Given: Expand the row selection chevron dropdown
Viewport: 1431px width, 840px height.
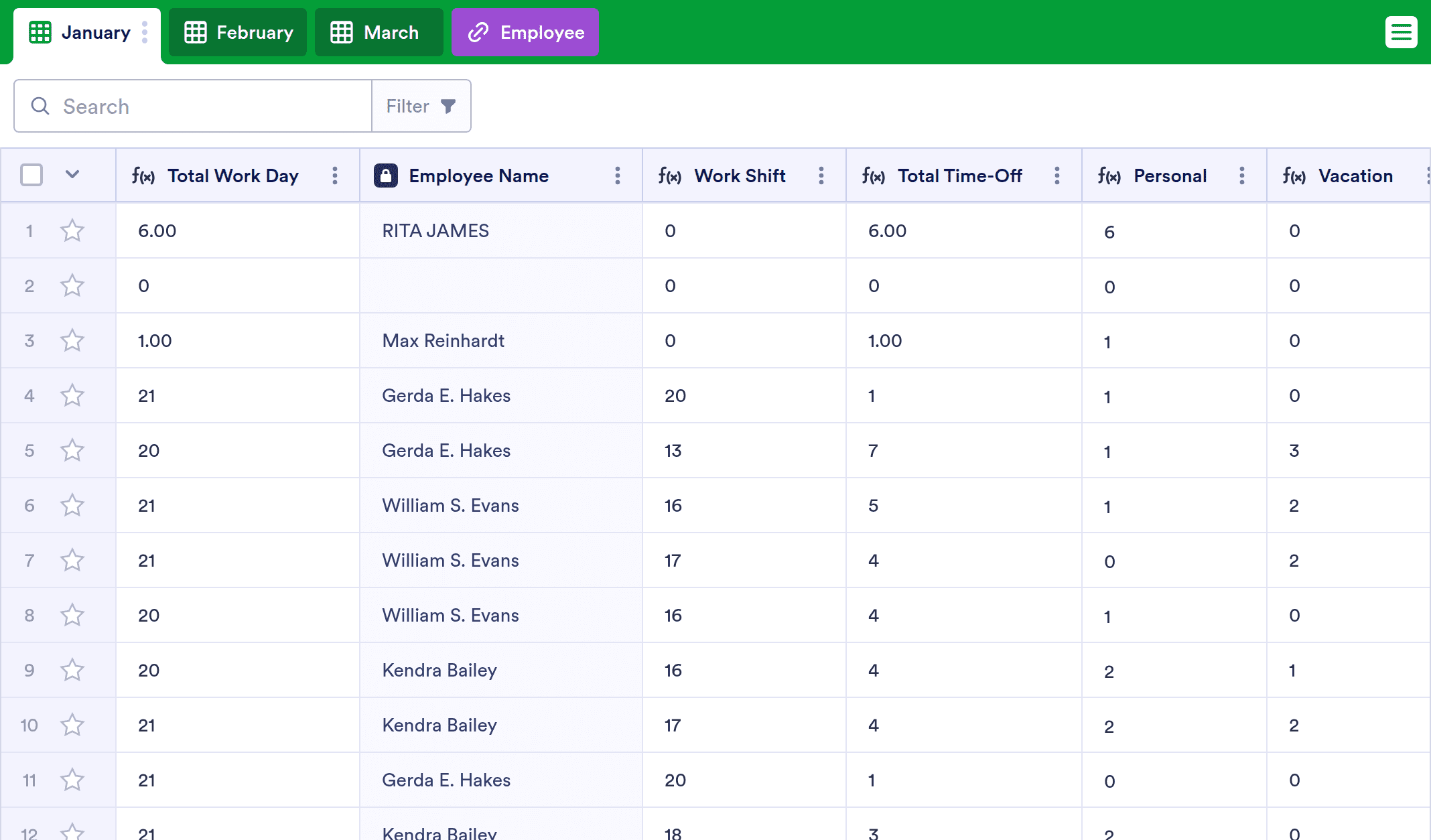Looking at the screenshot, I should click(72, 175).
